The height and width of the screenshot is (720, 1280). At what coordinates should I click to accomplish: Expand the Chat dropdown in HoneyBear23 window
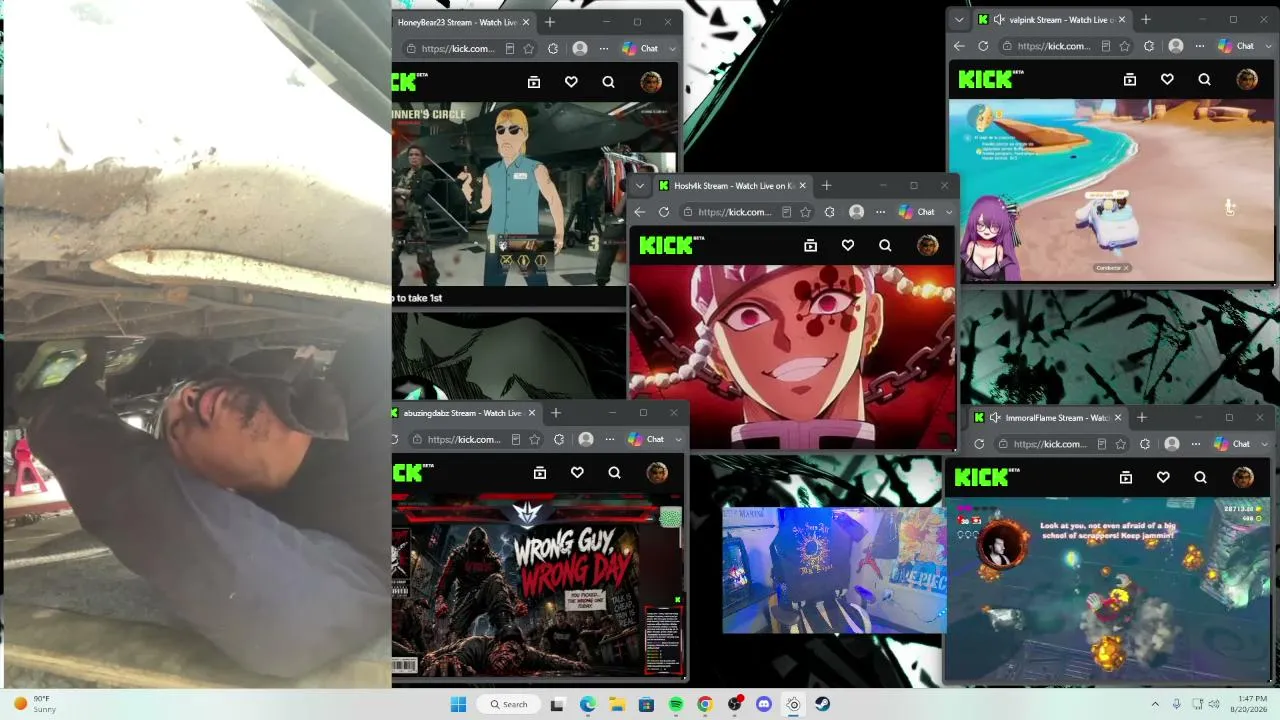672,48
